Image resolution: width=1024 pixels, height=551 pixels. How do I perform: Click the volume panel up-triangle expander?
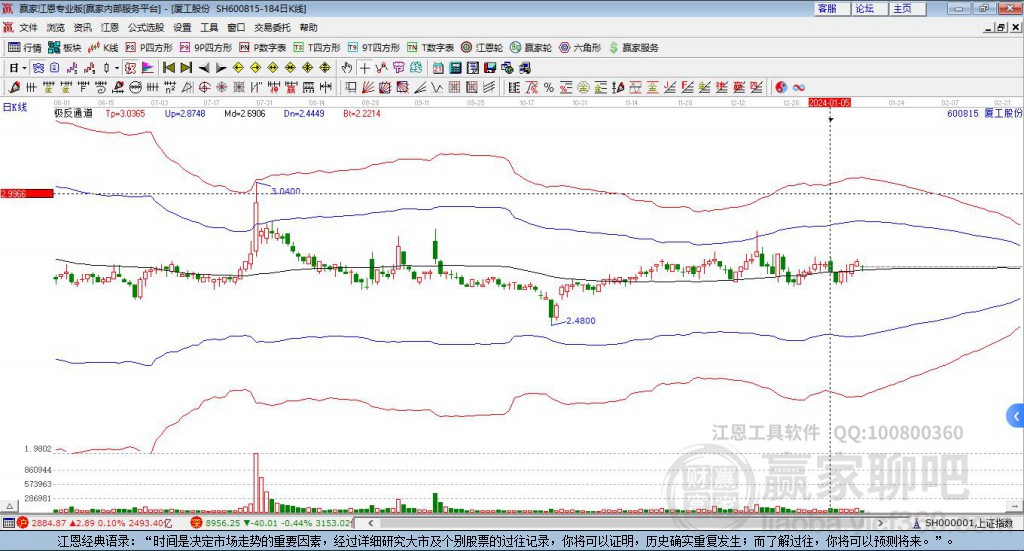point(9,506)
